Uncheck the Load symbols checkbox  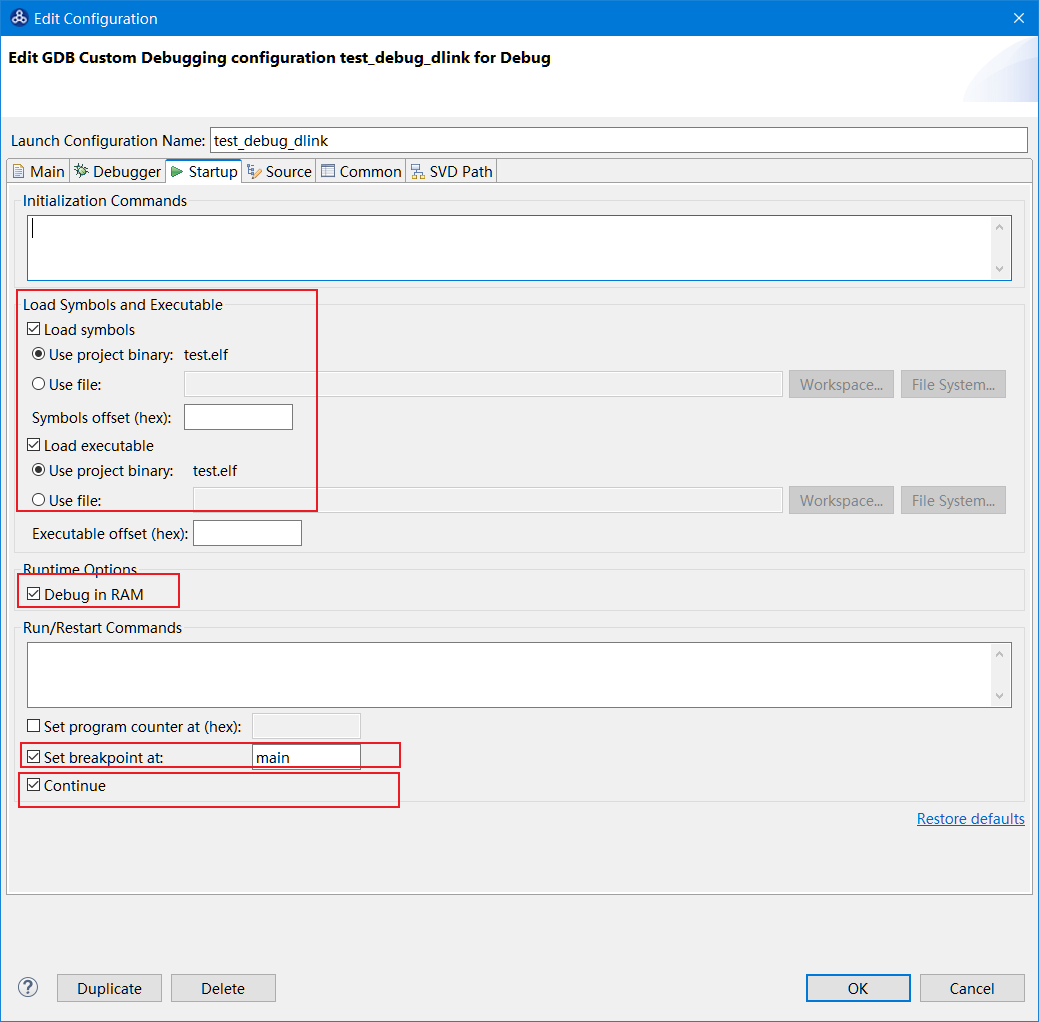(x=34, y=329)
